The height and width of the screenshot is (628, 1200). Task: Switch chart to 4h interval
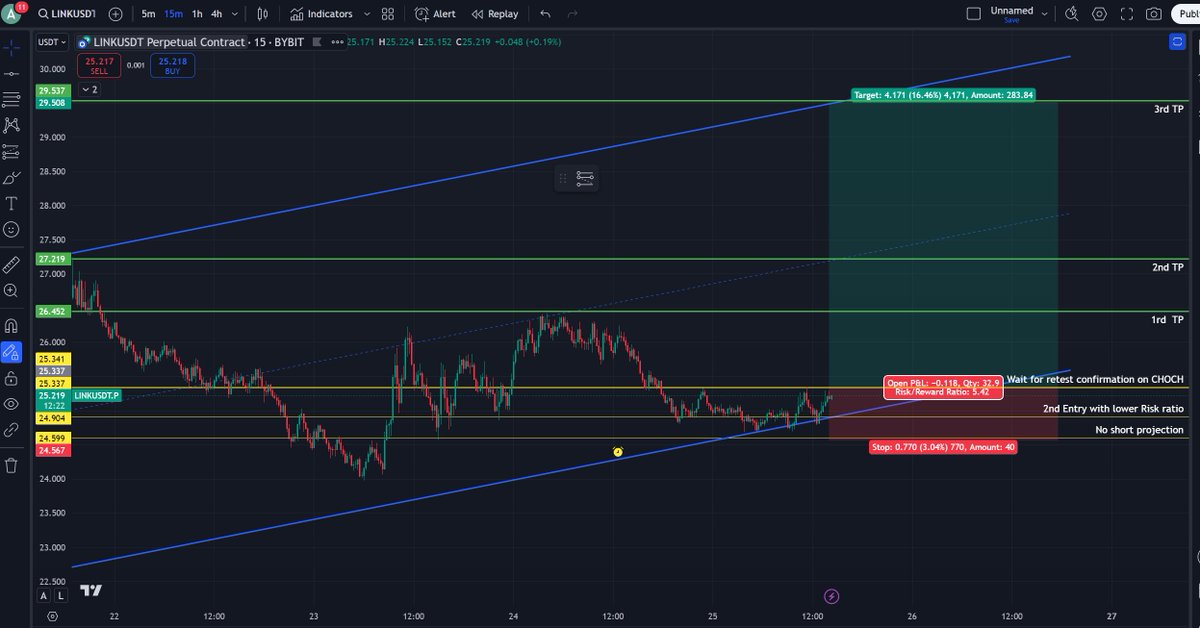217,14
